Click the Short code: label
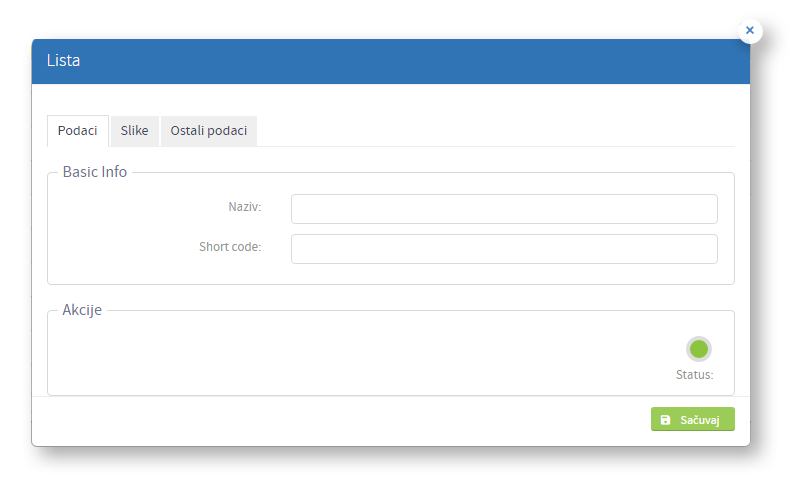This screenshot has height=481, width=791. 230,247
